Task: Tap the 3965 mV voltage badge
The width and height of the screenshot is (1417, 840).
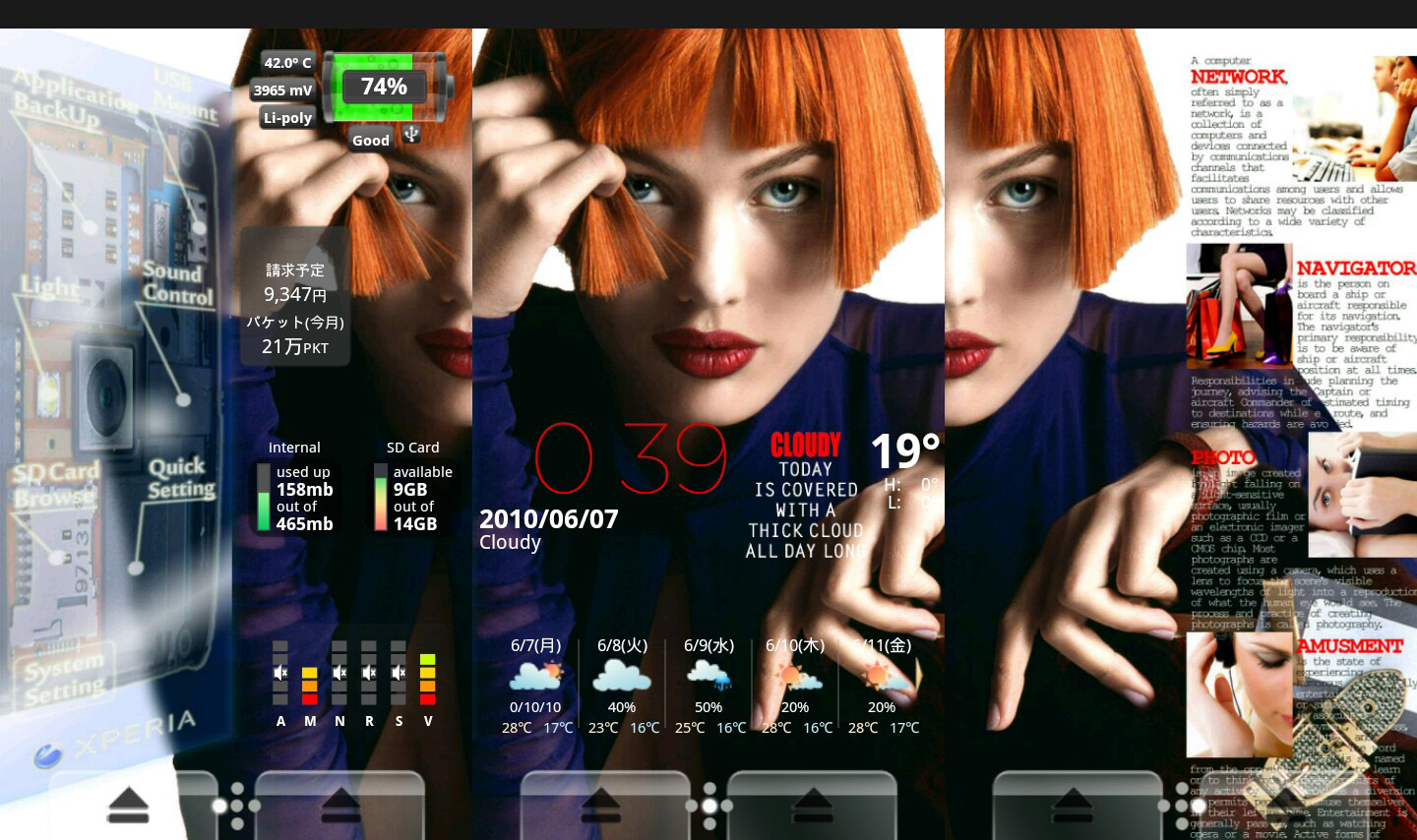Action: [282, 90]
